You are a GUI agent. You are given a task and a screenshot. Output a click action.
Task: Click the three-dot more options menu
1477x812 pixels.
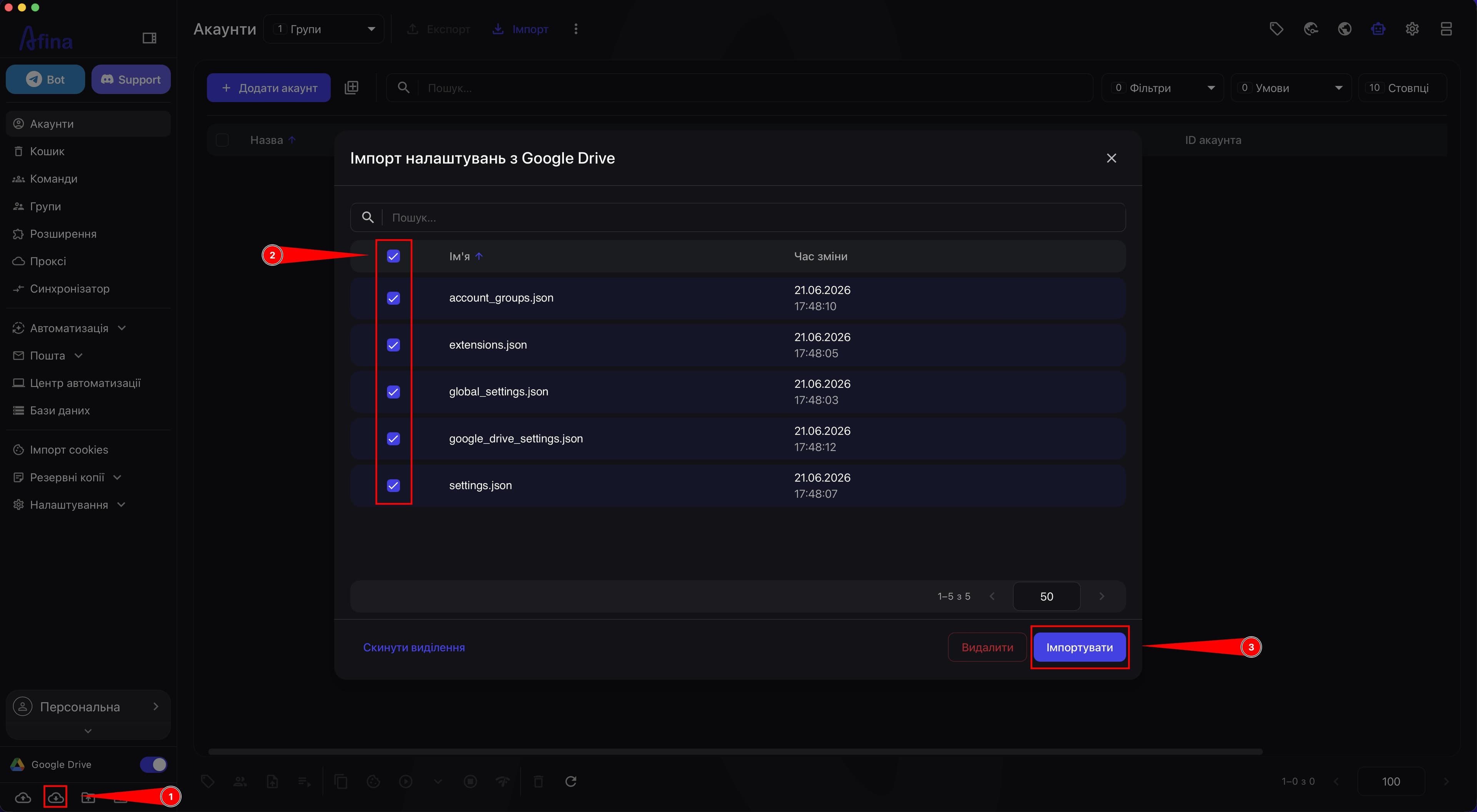click(576, 29)
